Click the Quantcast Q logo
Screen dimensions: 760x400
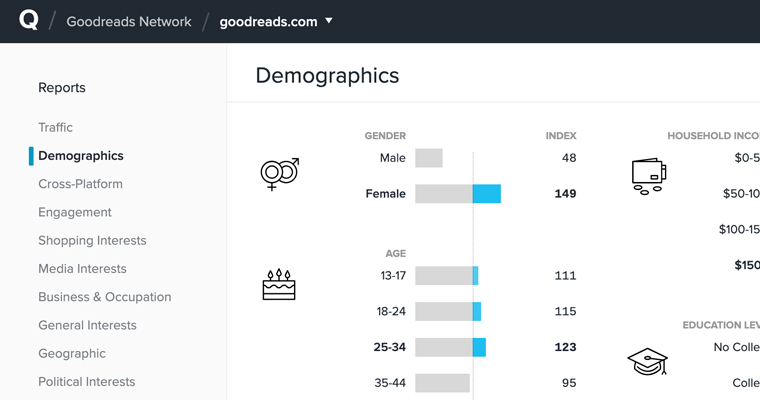29,20
